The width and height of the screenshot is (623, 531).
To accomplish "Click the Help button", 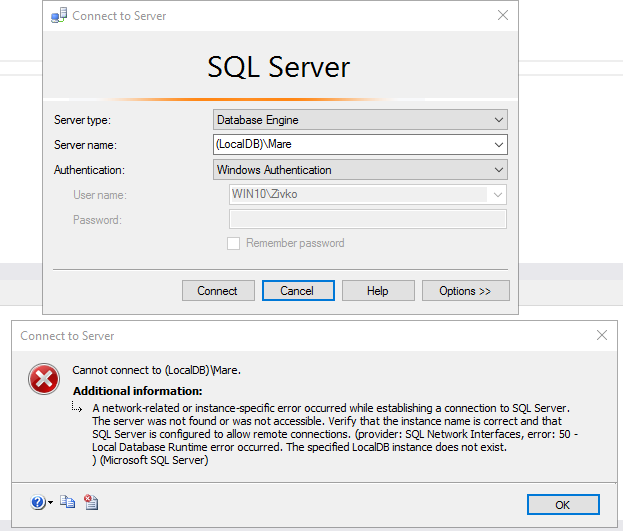I will click(377, 291).
